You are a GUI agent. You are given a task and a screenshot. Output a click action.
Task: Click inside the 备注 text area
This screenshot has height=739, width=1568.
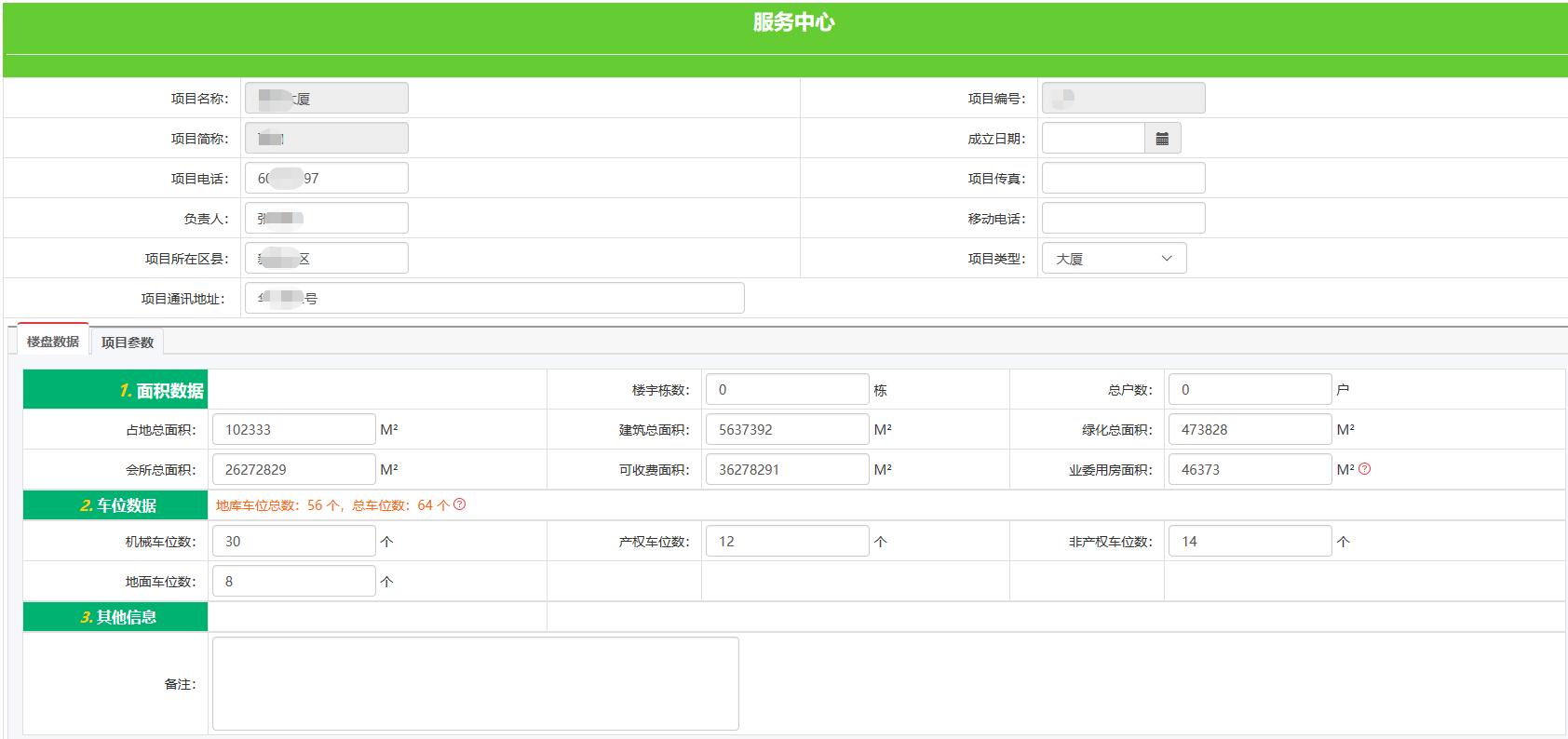(x=475, y=684)
